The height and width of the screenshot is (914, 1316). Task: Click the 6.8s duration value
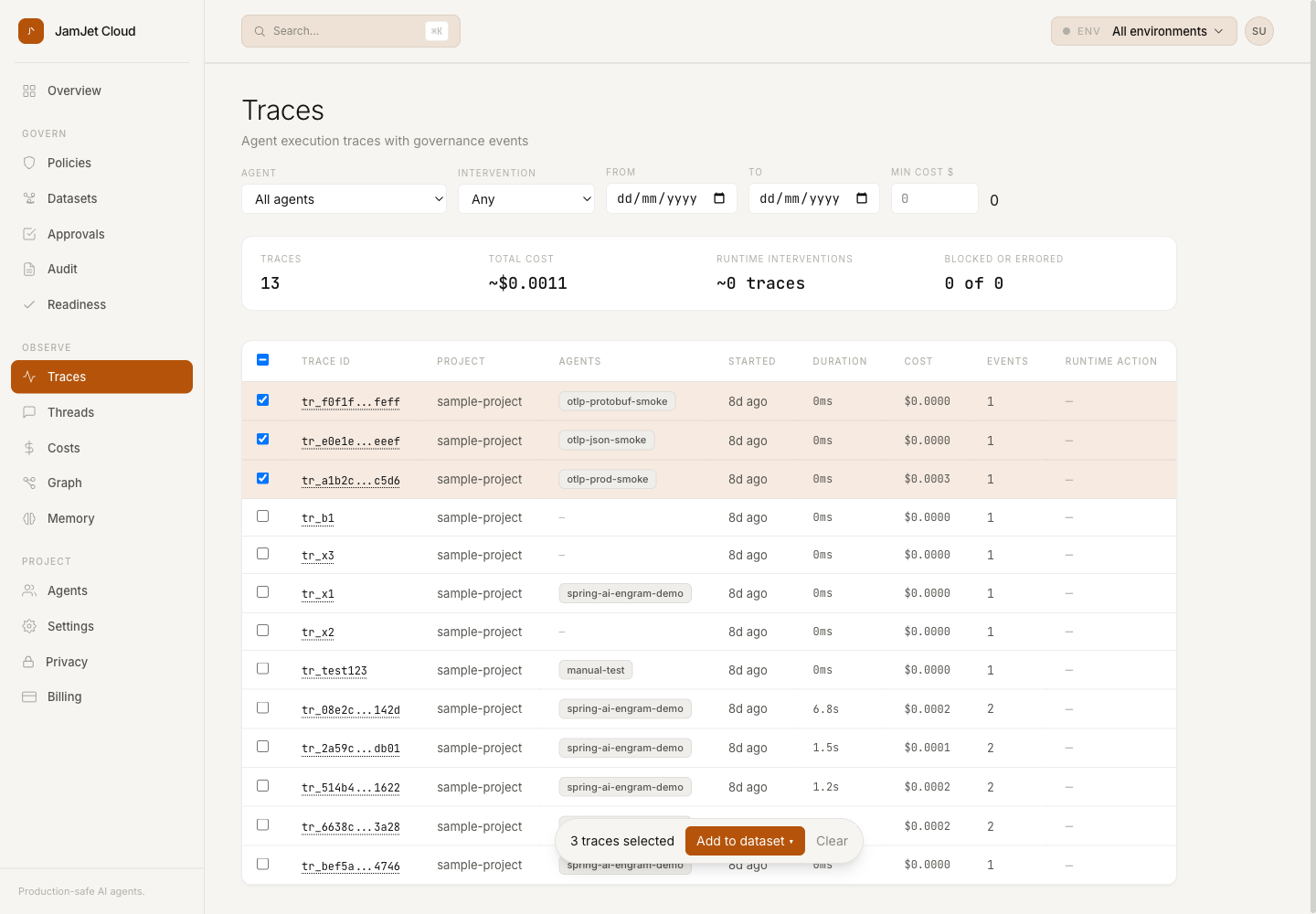click(x=826, y=709)
